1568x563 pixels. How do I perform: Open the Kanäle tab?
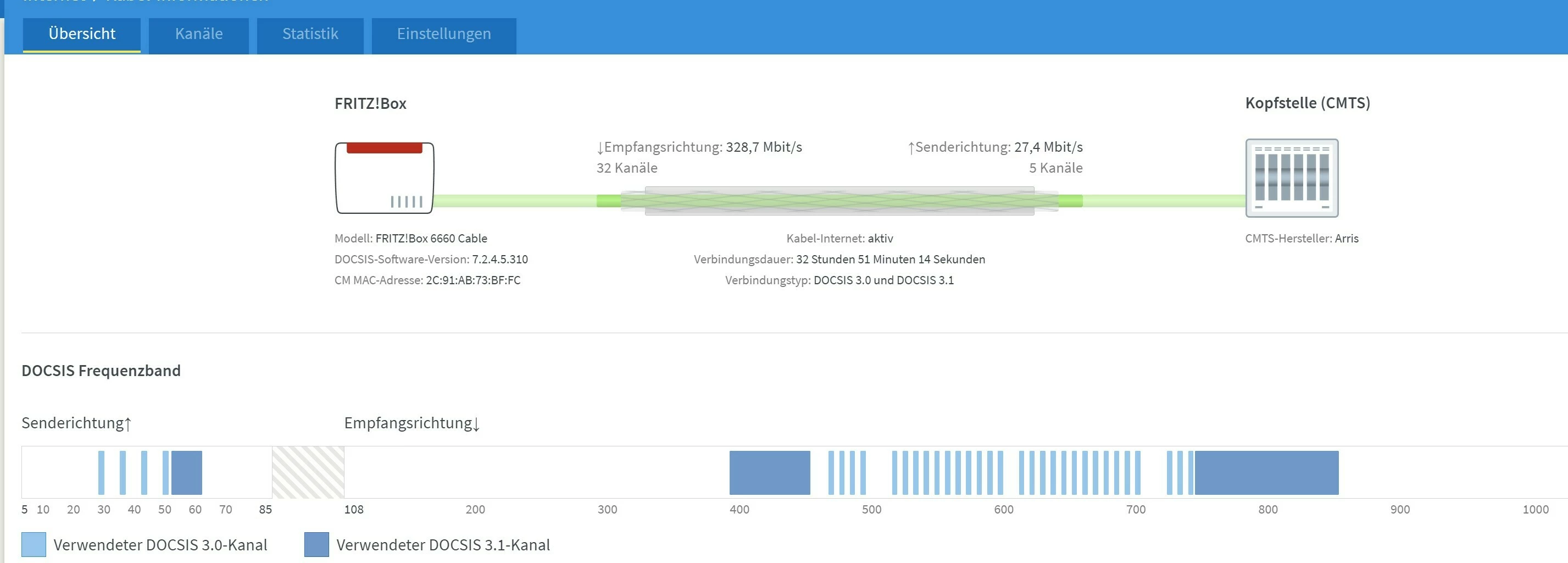pyautogui.click(x=198, y=35)
